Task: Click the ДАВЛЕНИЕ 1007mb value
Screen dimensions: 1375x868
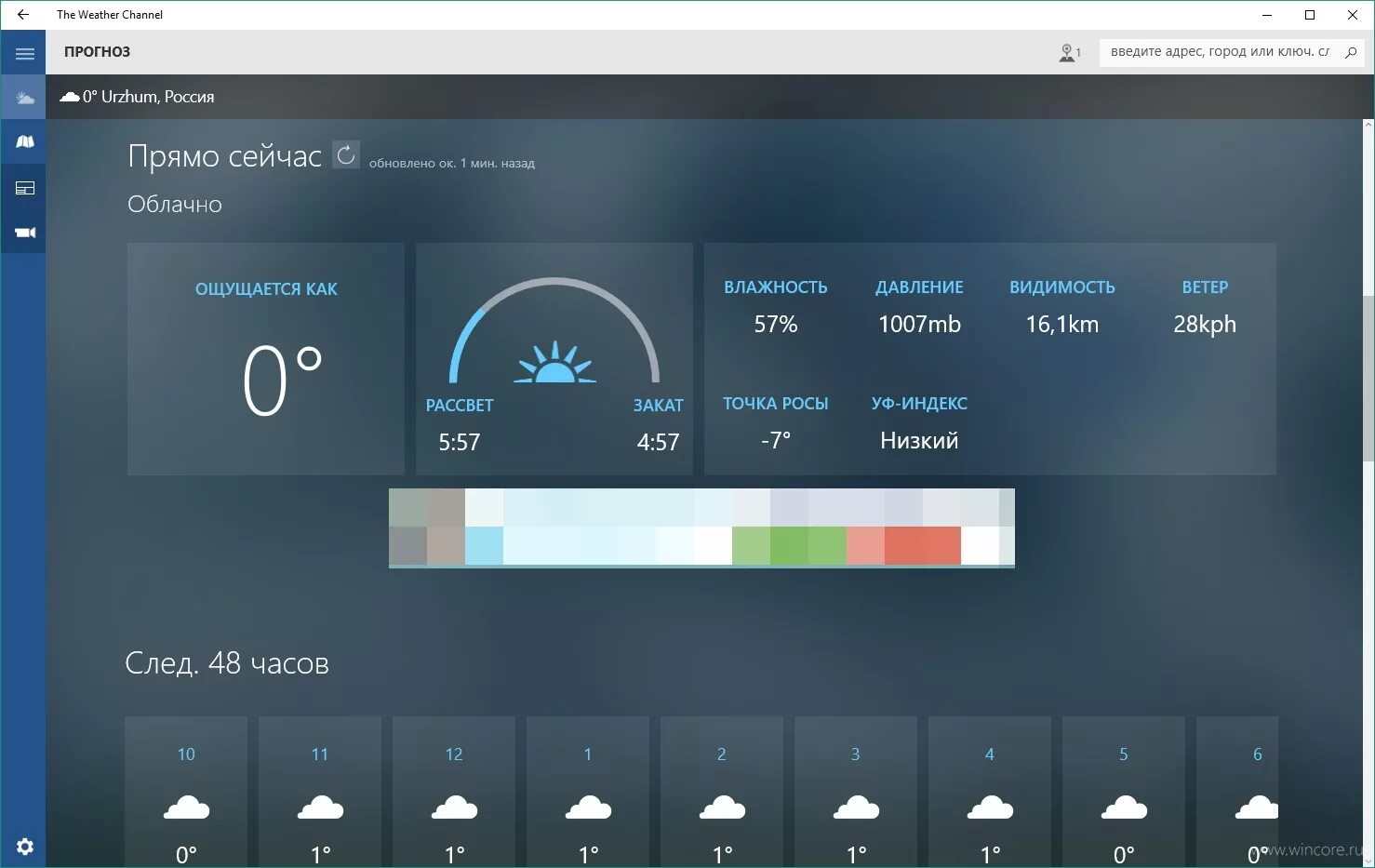Action: tap(919, 324)
